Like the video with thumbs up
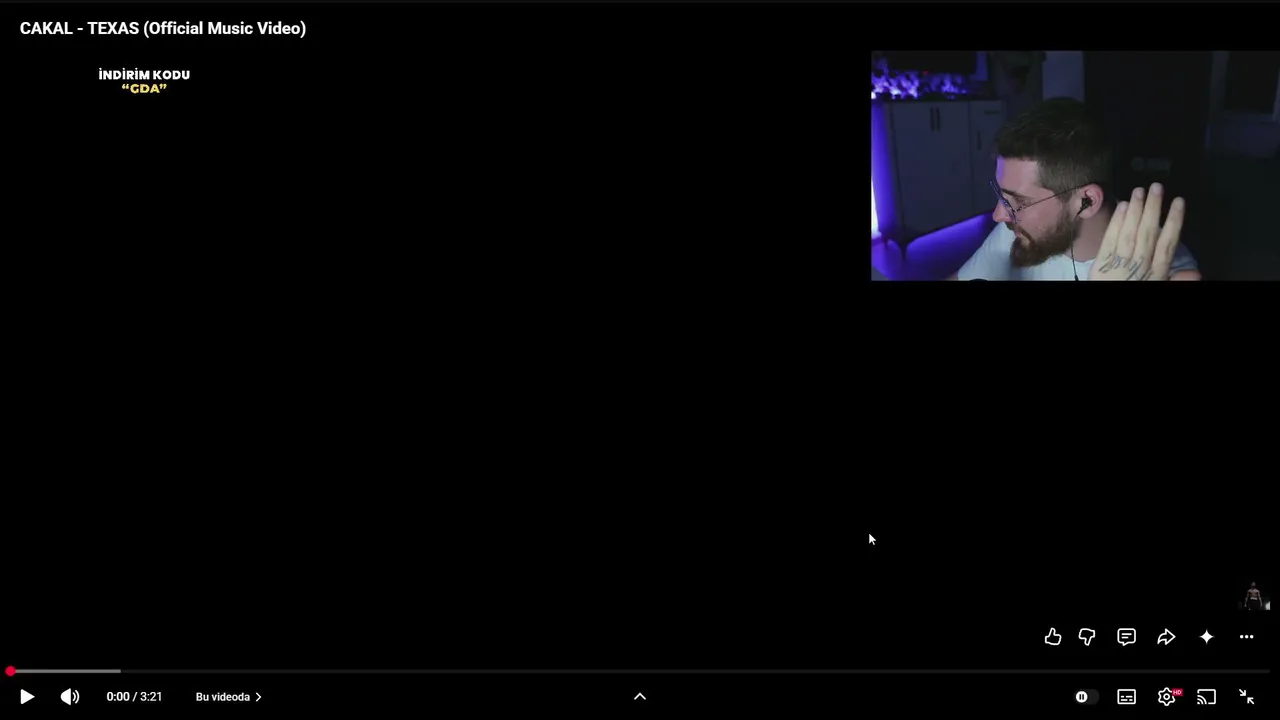The width and height of the screenshot is (1280, 720). coord(1053,637)
